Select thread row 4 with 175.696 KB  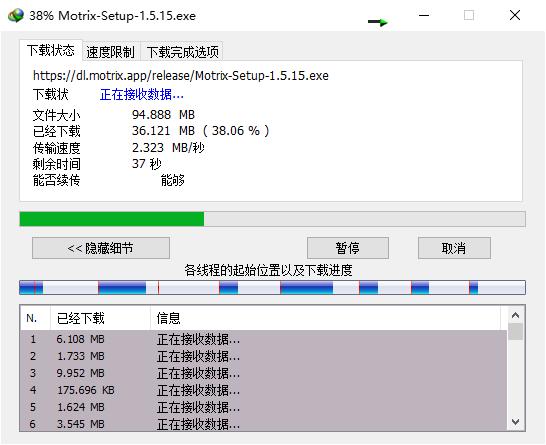tap(264, 390)
